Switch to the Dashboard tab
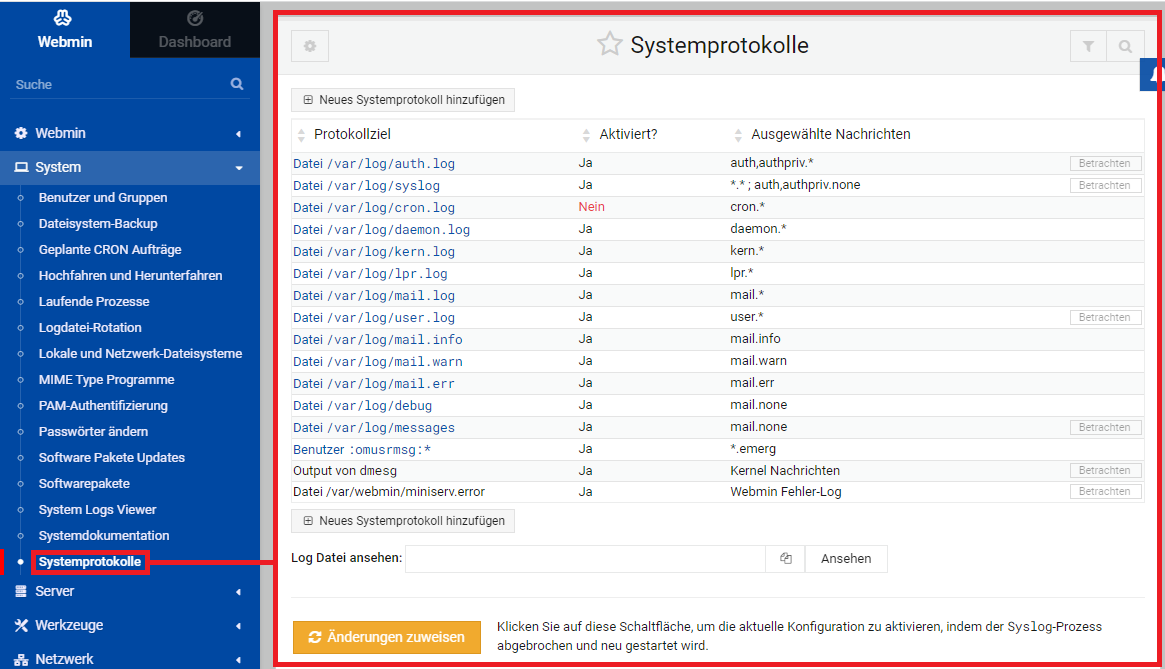Viewport: 1165px width, 669px height. (x=194, y=29)
